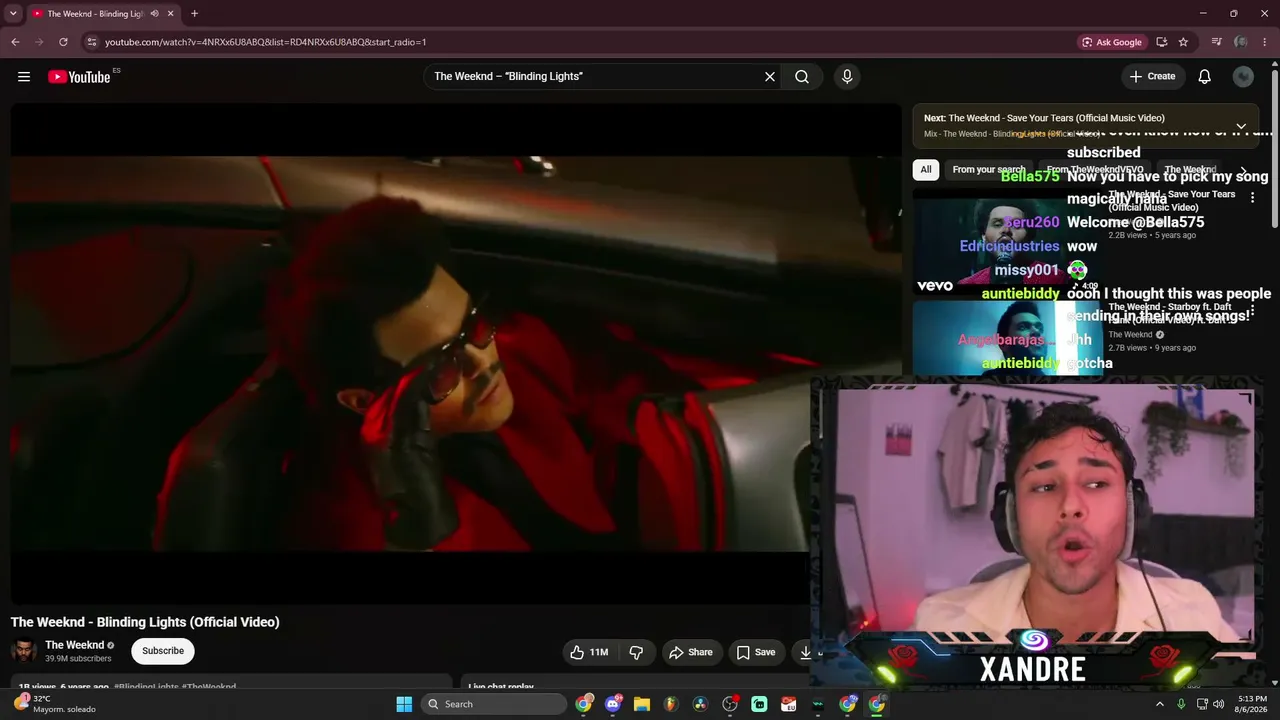Open a new browser tab
The height and width of the screenshot is (720, 1280).
point(194,14)
